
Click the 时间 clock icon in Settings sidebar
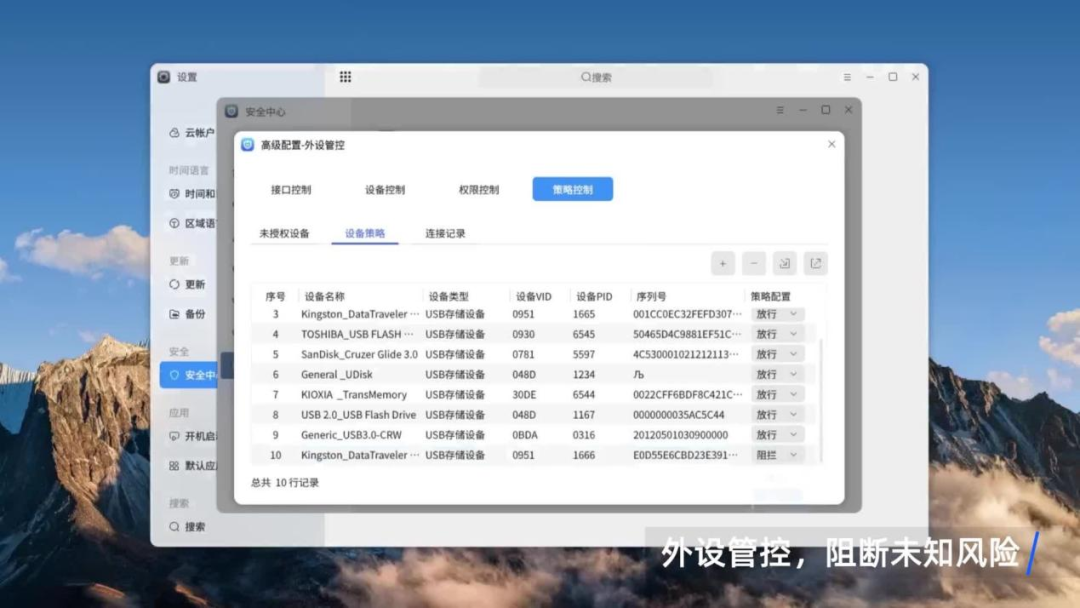pos(174,193)
